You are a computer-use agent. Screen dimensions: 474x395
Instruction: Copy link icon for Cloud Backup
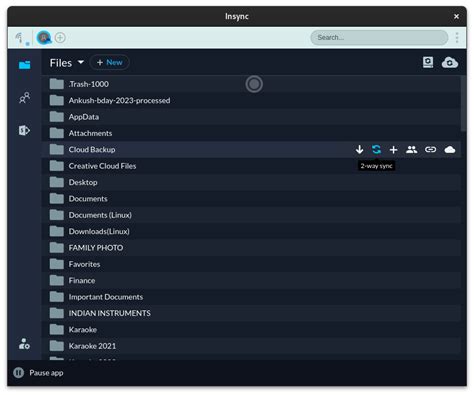(430, 149)
